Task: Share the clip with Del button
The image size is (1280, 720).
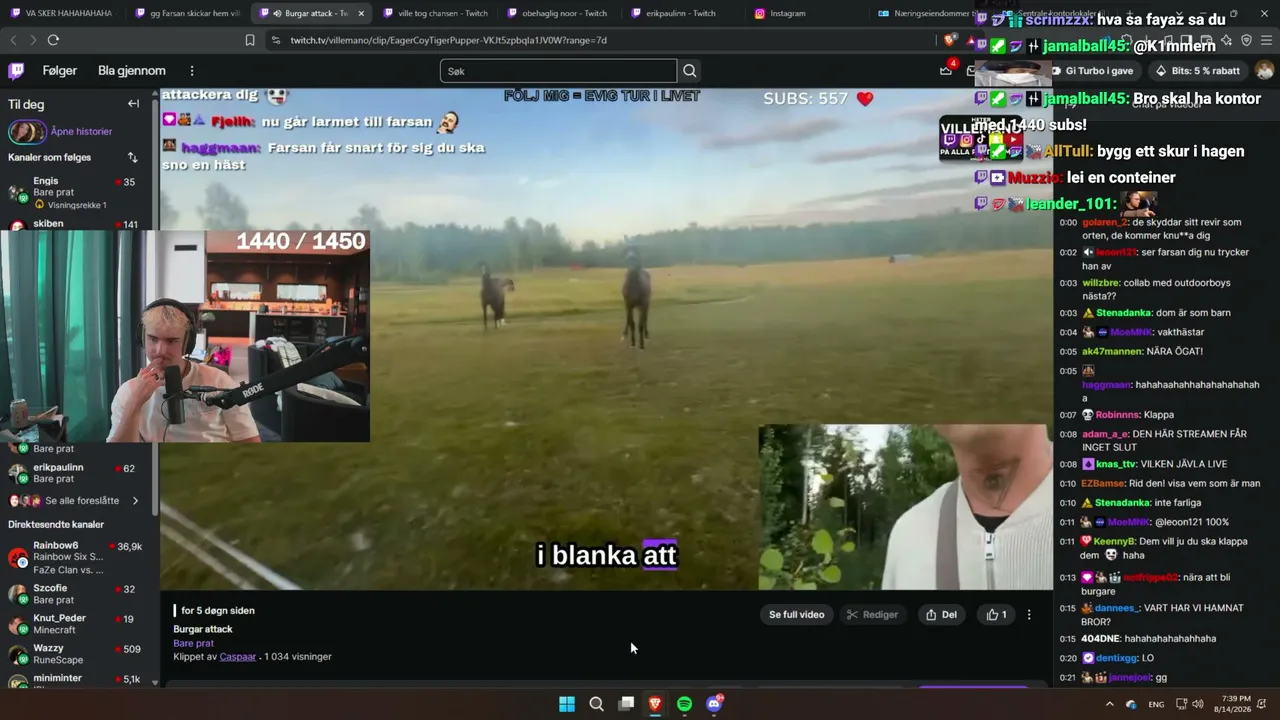Action: pos(941,615)
